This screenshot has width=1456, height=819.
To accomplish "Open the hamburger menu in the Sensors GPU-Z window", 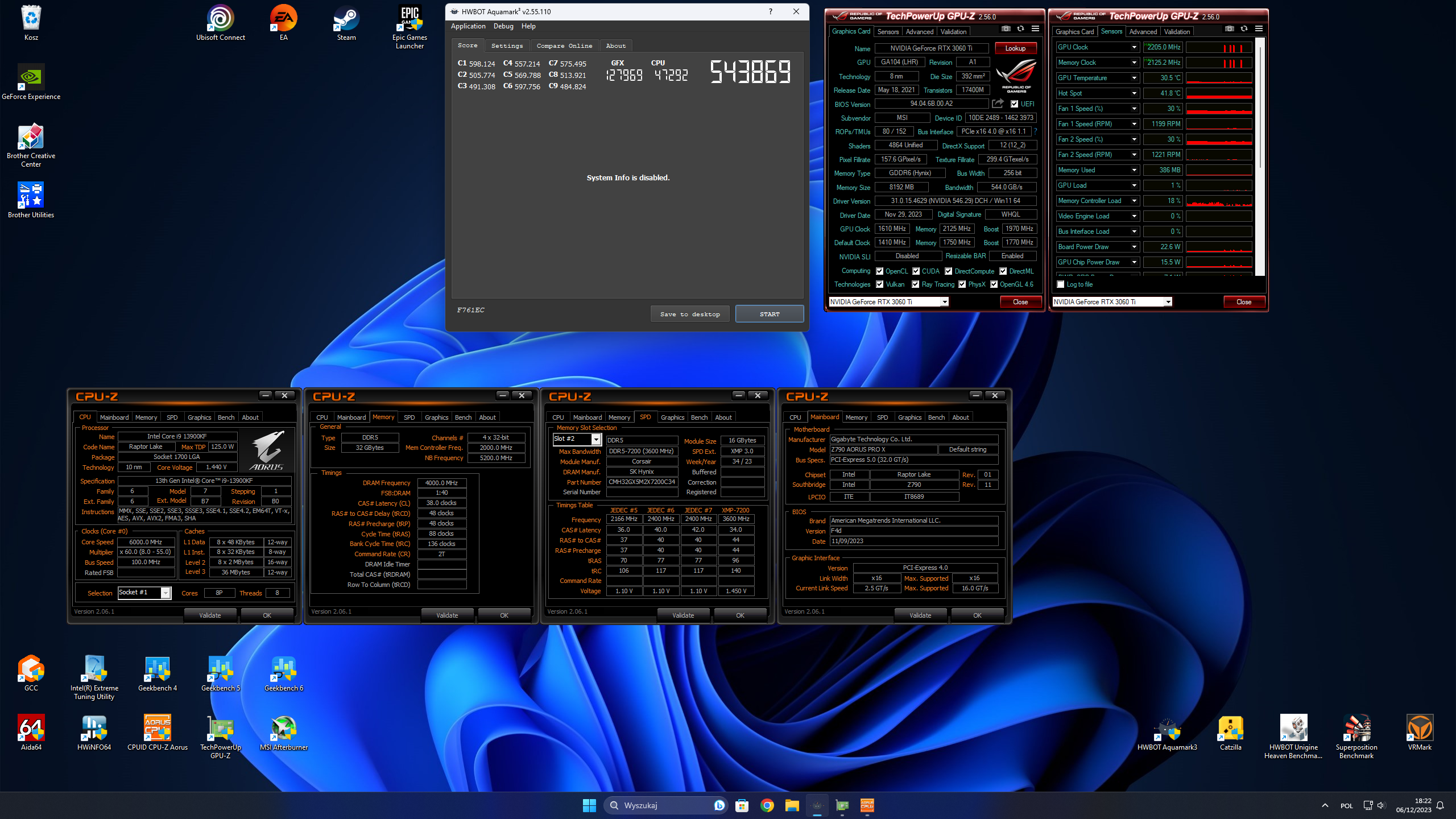I will (x=1259, y=28).
